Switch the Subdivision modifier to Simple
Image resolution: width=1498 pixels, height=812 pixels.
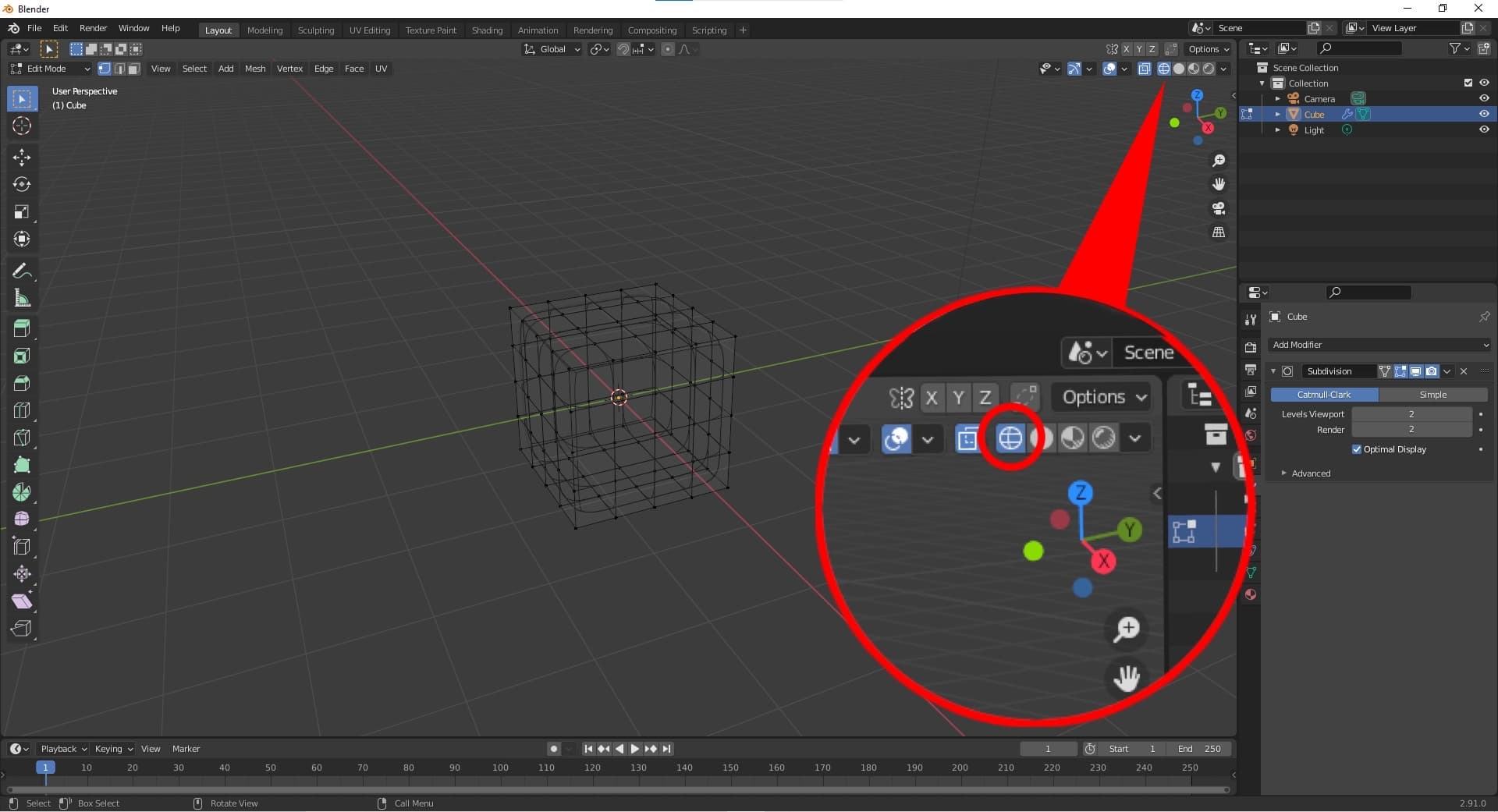[x=1431, y=395]
